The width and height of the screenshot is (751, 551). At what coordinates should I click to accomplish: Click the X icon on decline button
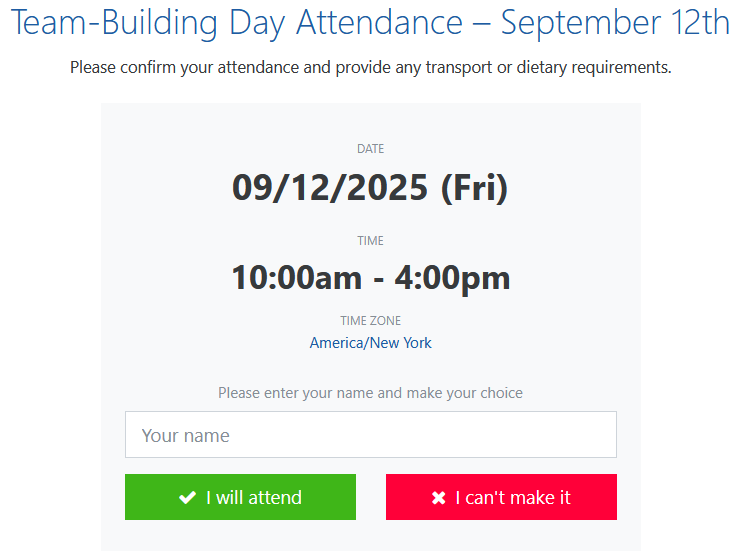coord(438,498)
